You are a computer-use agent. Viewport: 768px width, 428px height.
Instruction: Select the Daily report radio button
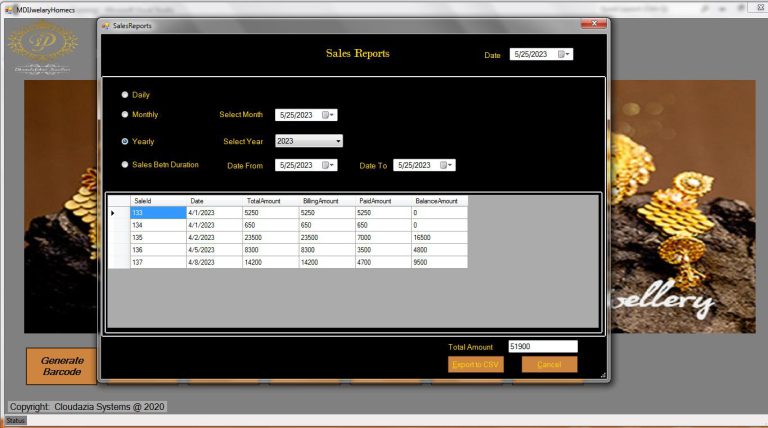tap(125, 95)
